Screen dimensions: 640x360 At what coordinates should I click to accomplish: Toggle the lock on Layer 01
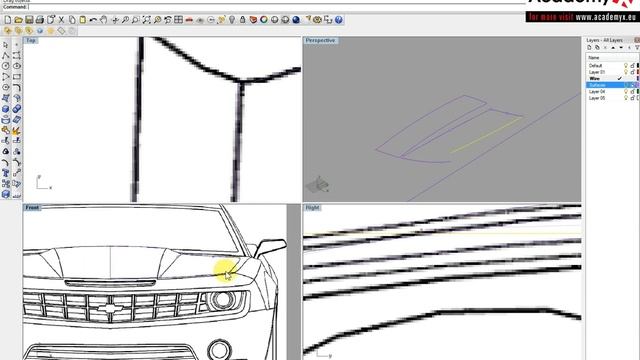632,72
